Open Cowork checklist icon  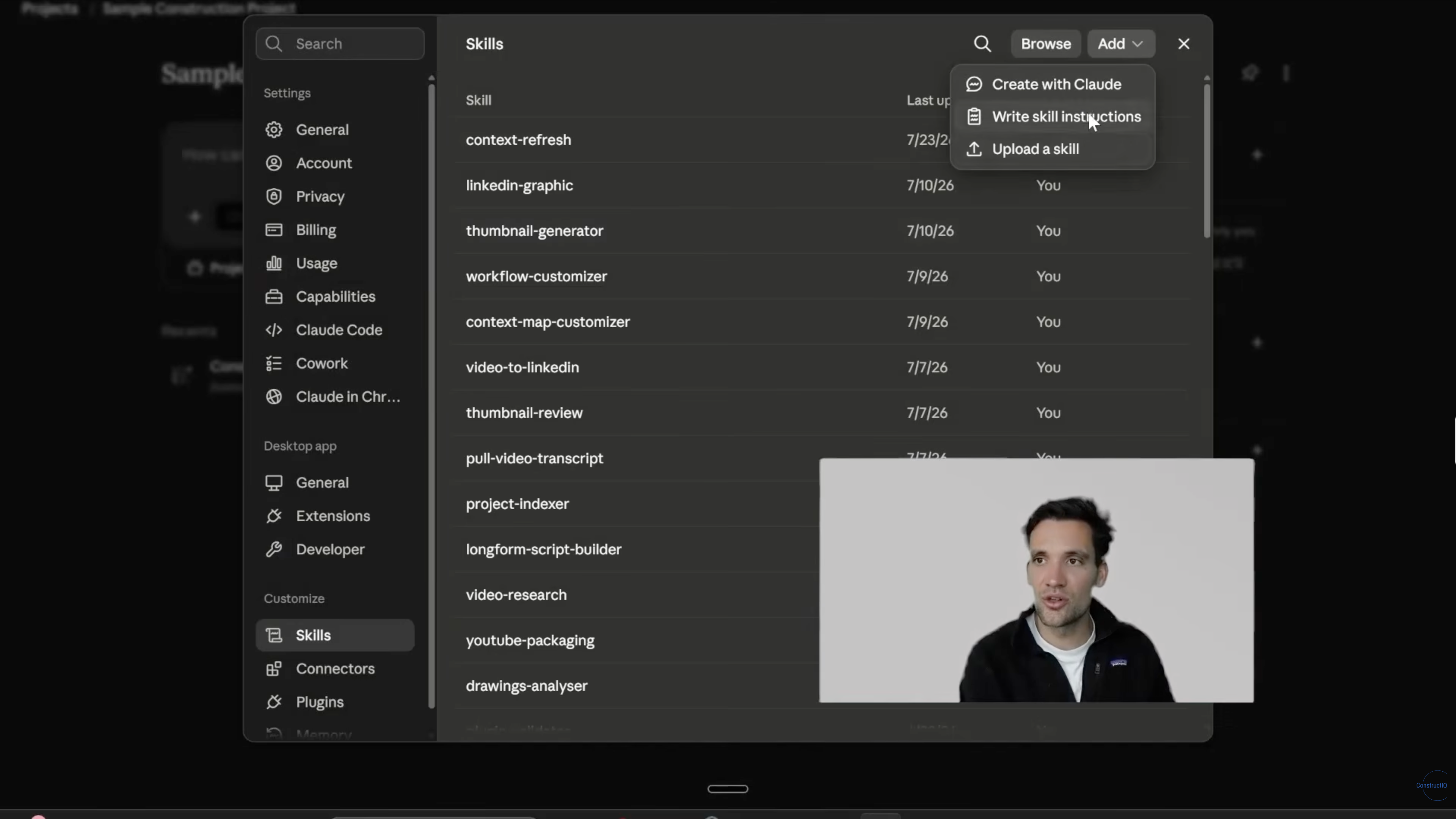[x=274, y=363]
